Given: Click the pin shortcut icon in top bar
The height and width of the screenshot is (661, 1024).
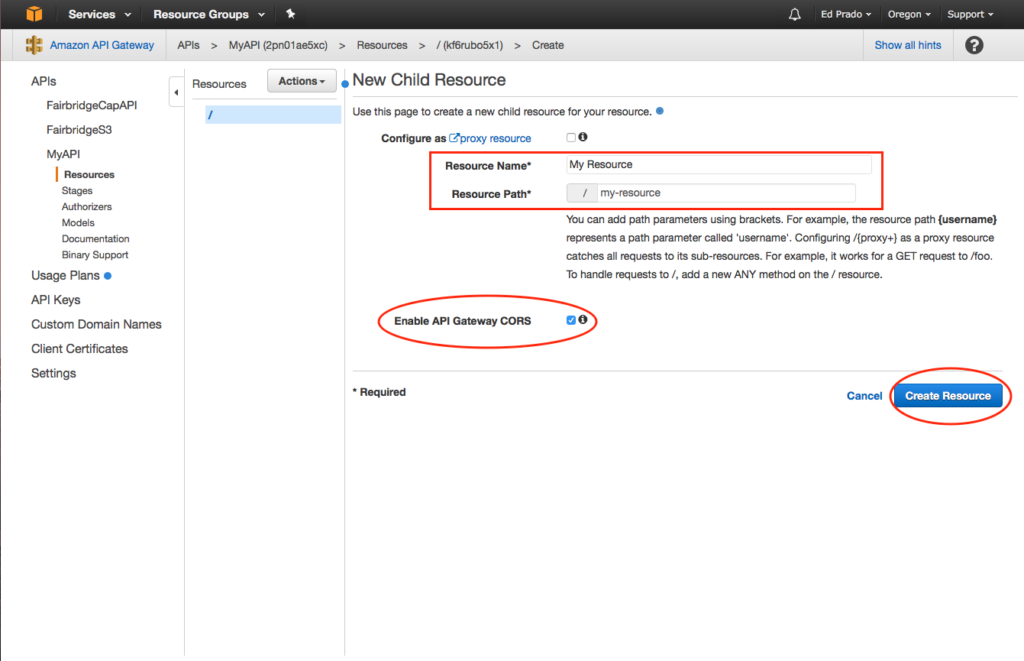Looking at the screenshot, I should point(290,14).
